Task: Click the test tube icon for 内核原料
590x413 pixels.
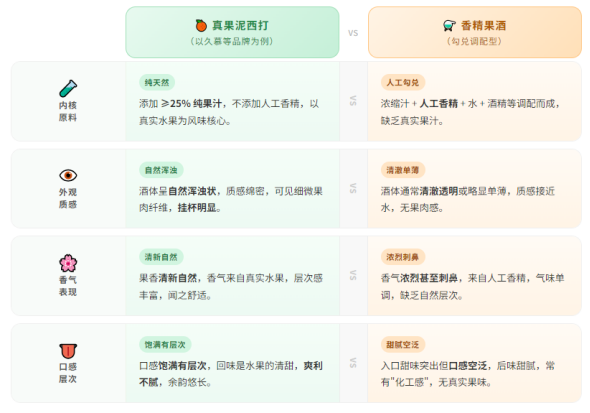Action: tap(68, 89)
